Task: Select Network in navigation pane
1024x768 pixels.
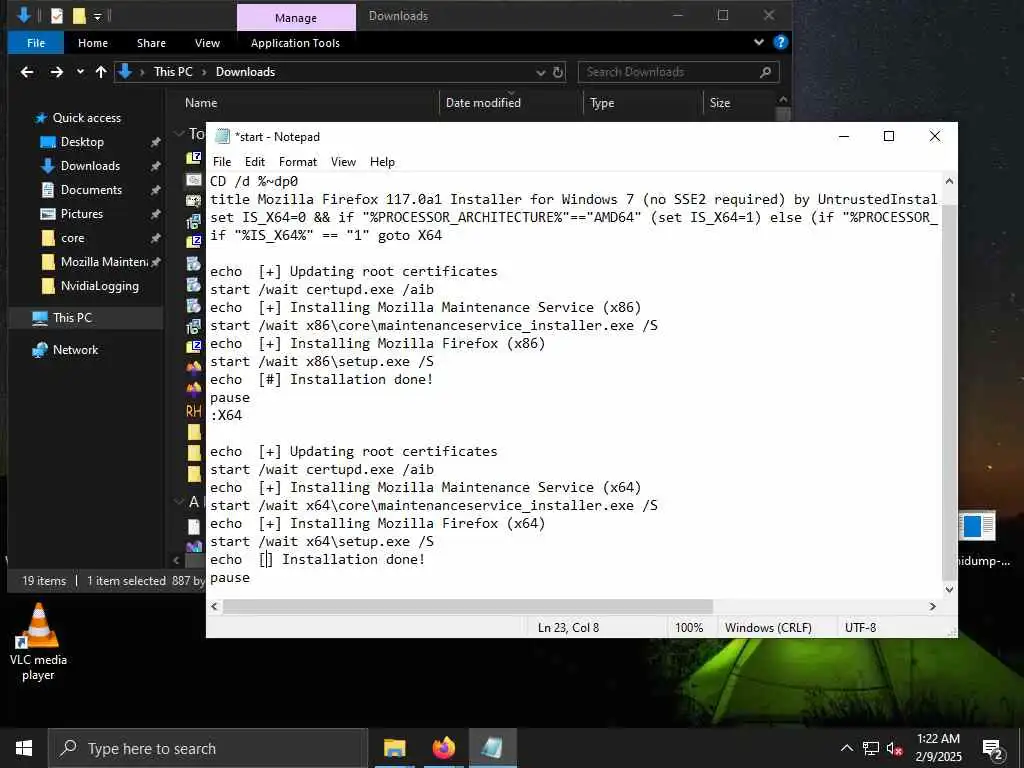Action: 75,350
